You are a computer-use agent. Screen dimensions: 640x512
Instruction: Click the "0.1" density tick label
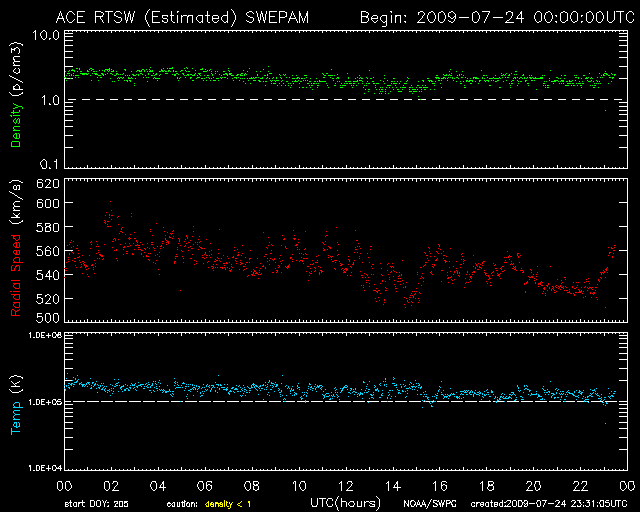[50, 164]
